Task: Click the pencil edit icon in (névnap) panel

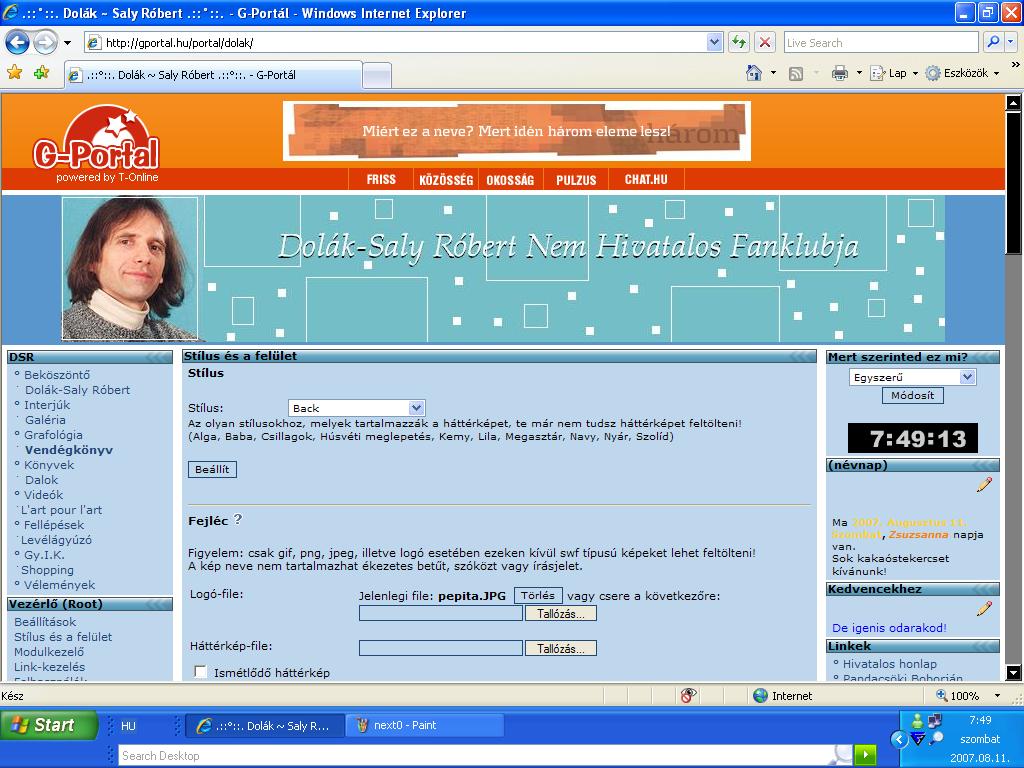Action: pos(984,485)
